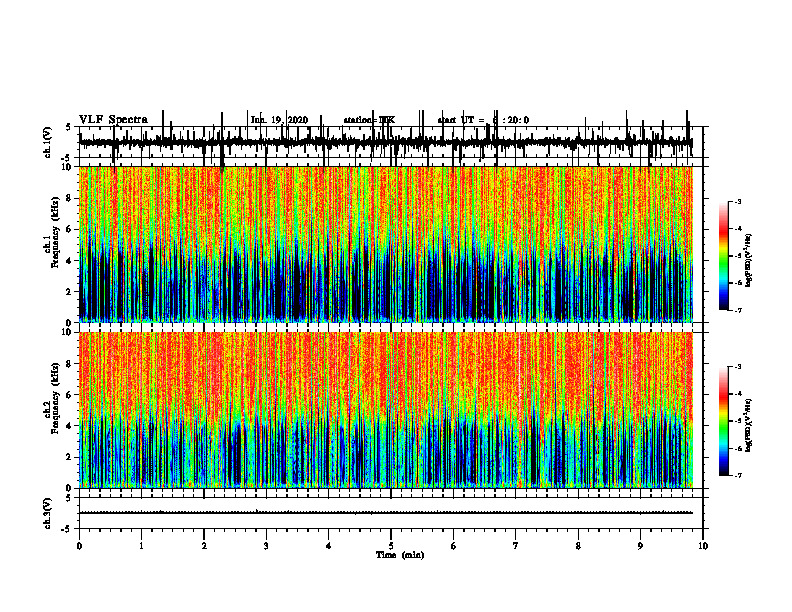792x612 pixels.
Task: Click the 'station=' header label
Action: (x=360, y=120)
